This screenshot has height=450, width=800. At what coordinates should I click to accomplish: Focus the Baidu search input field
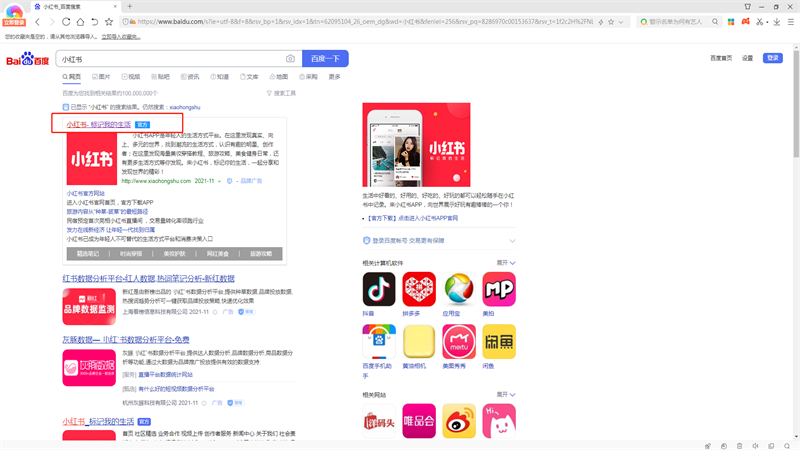171,59
